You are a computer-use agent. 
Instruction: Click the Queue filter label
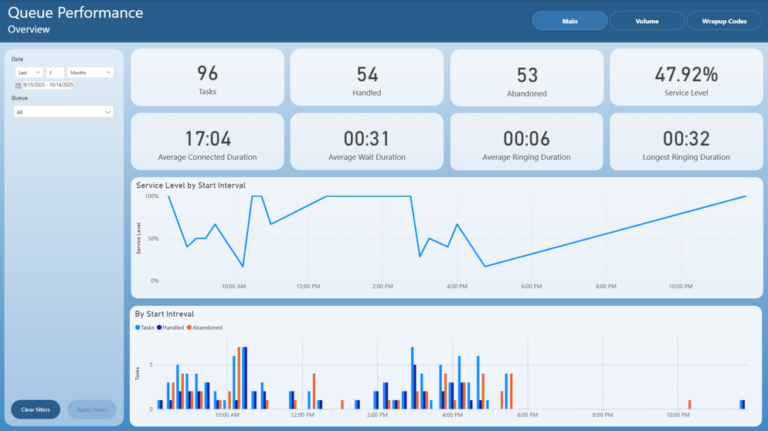coord(20,98)
